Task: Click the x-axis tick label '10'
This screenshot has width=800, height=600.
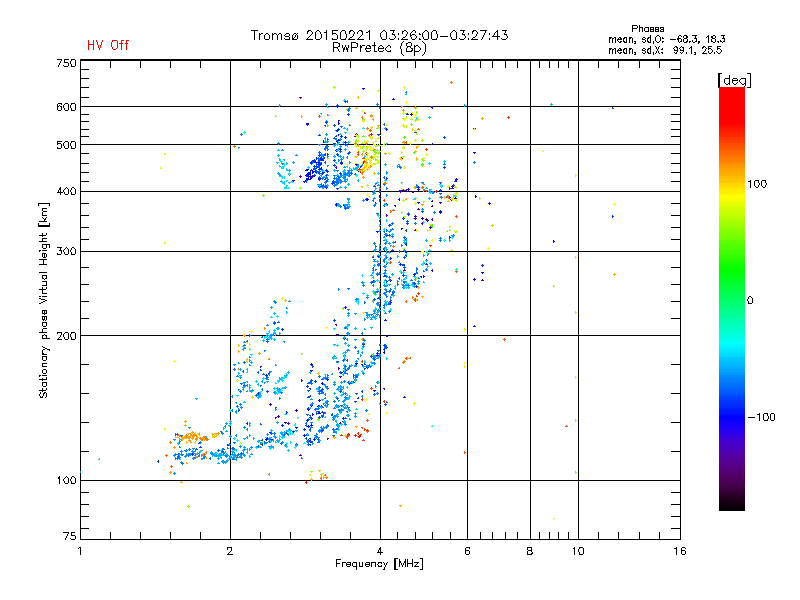Action: tap(578, 551)
